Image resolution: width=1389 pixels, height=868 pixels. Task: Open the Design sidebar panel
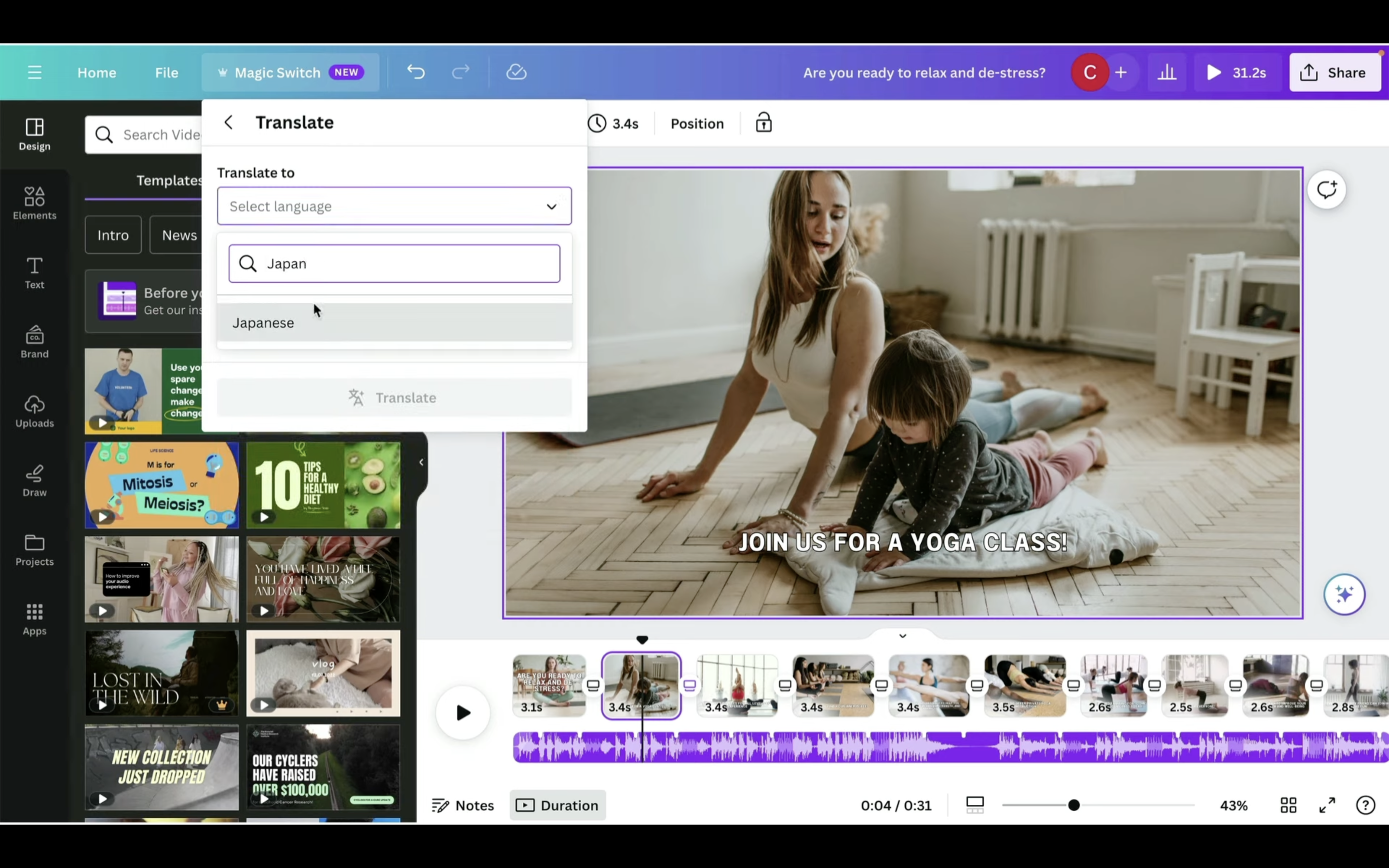click(x=34, y=135)
